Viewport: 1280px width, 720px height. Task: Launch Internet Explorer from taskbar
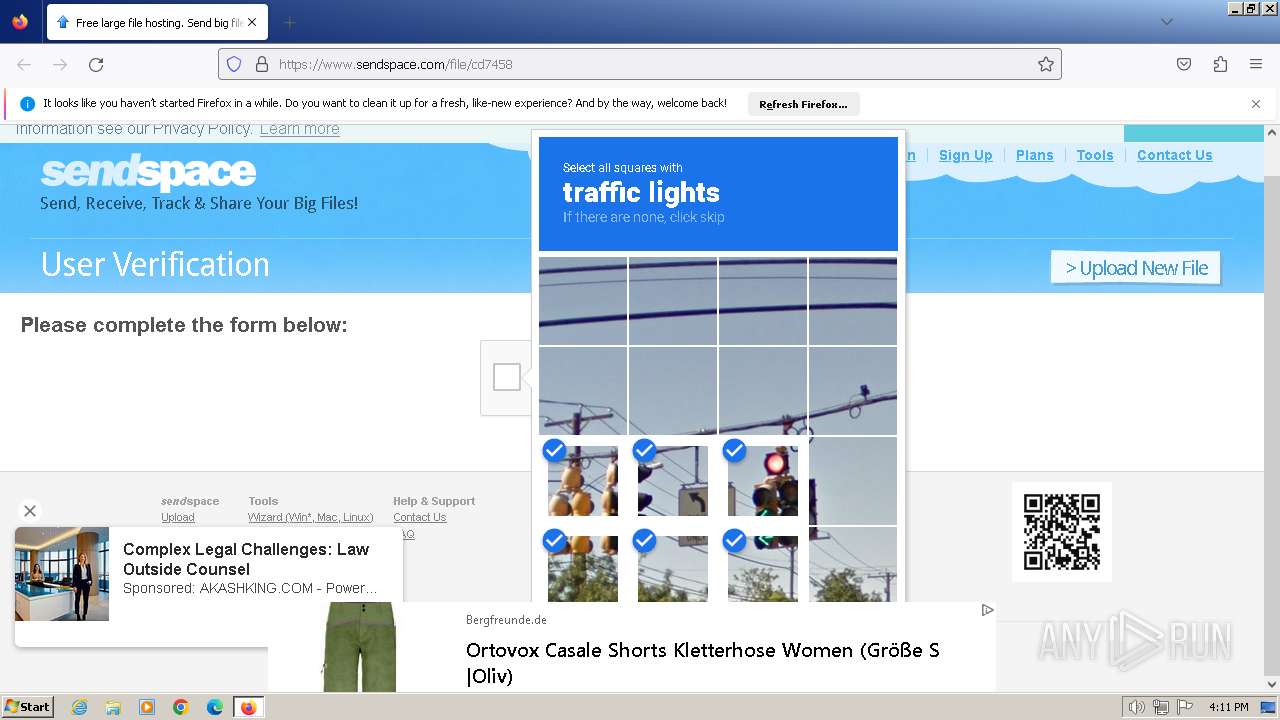pyautogui.click(x=79, y=707)
